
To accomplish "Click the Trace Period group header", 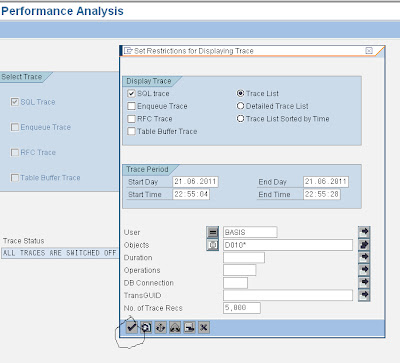I will coord(147,169).
